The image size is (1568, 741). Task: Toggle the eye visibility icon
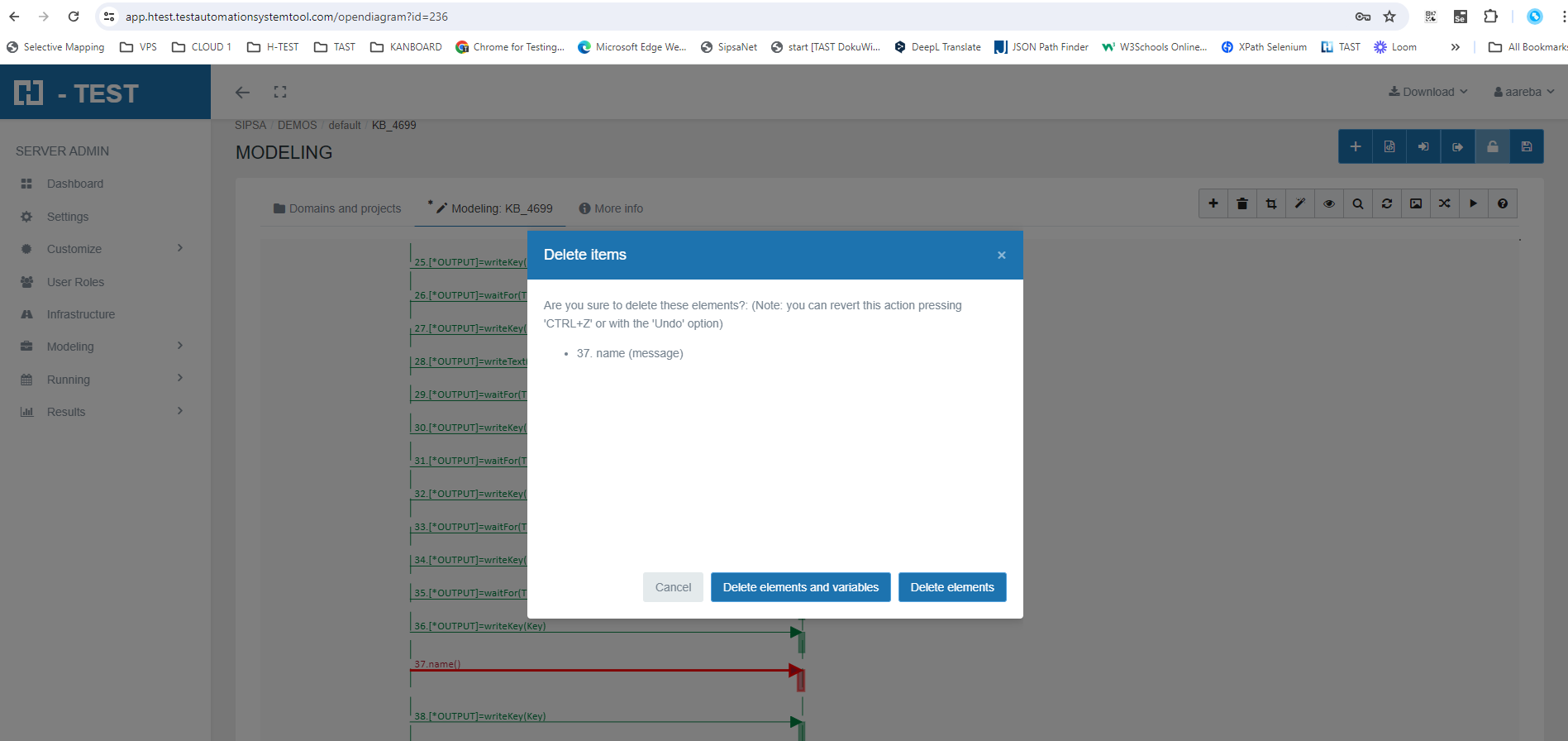click(1329, 203)
